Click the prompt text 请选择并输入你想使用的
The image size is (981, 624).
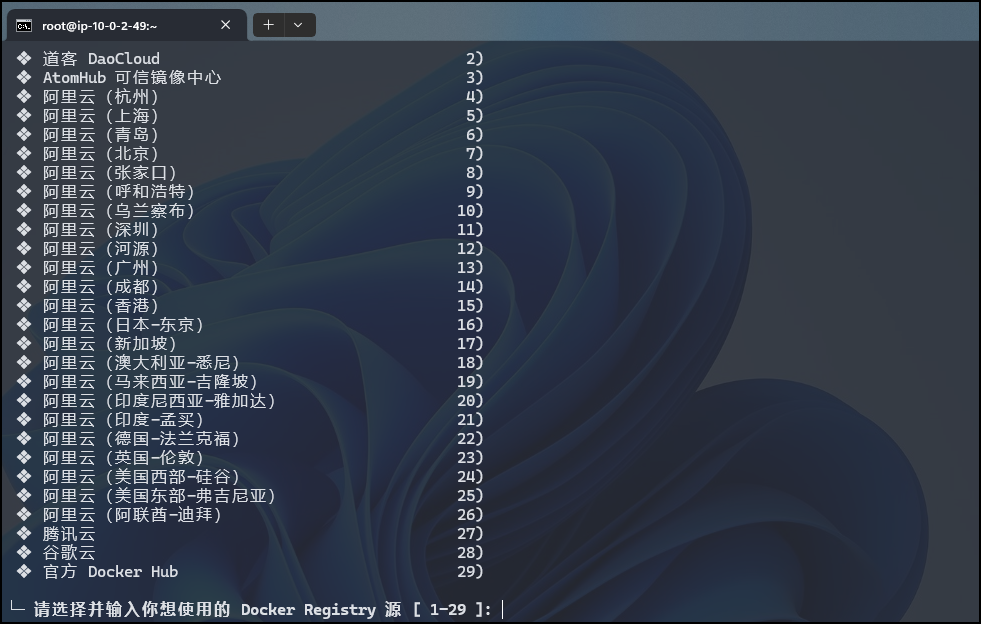tap(132, 610)
